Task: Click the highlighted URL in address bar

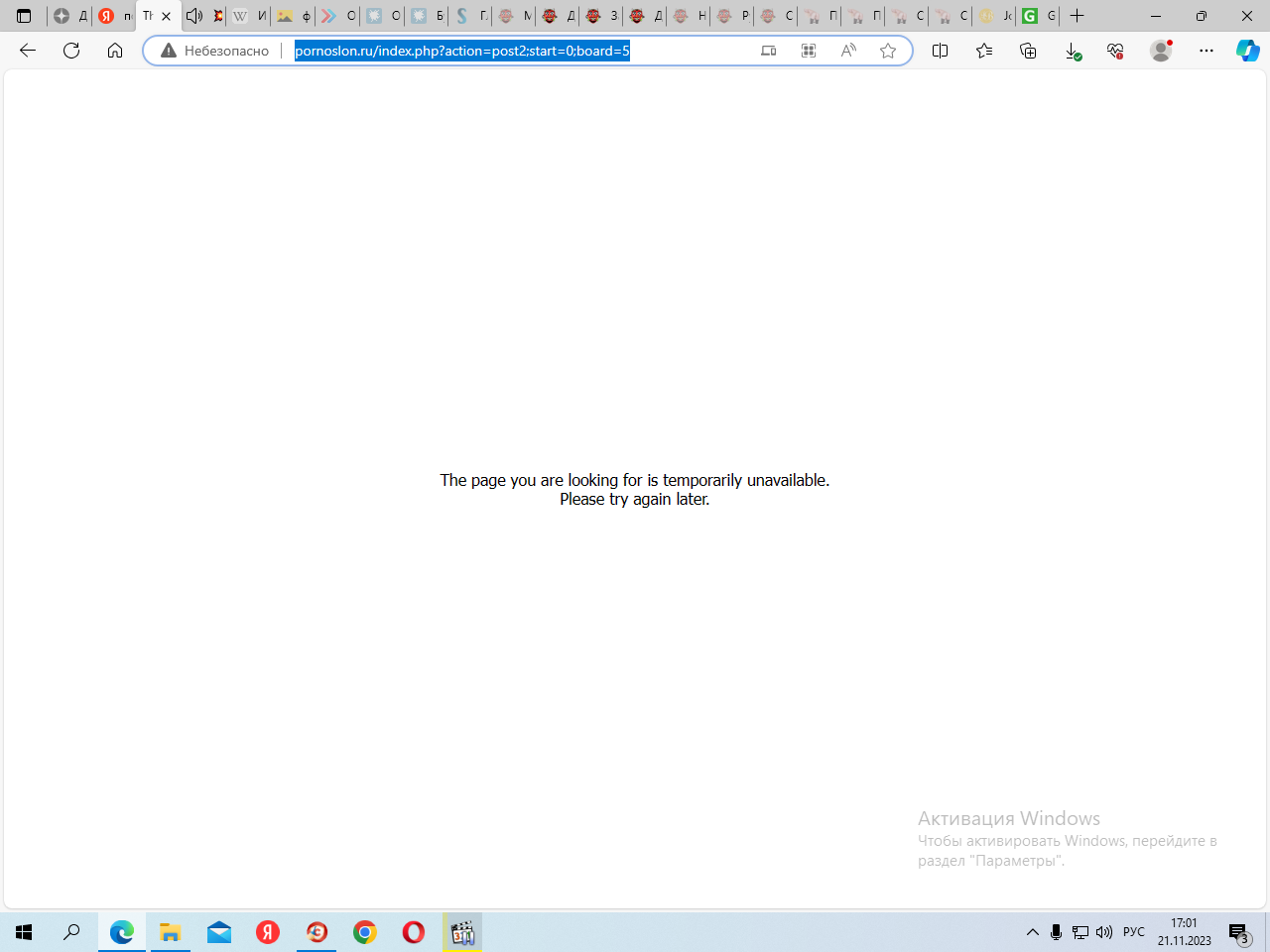Action: (x=462, y=51)
